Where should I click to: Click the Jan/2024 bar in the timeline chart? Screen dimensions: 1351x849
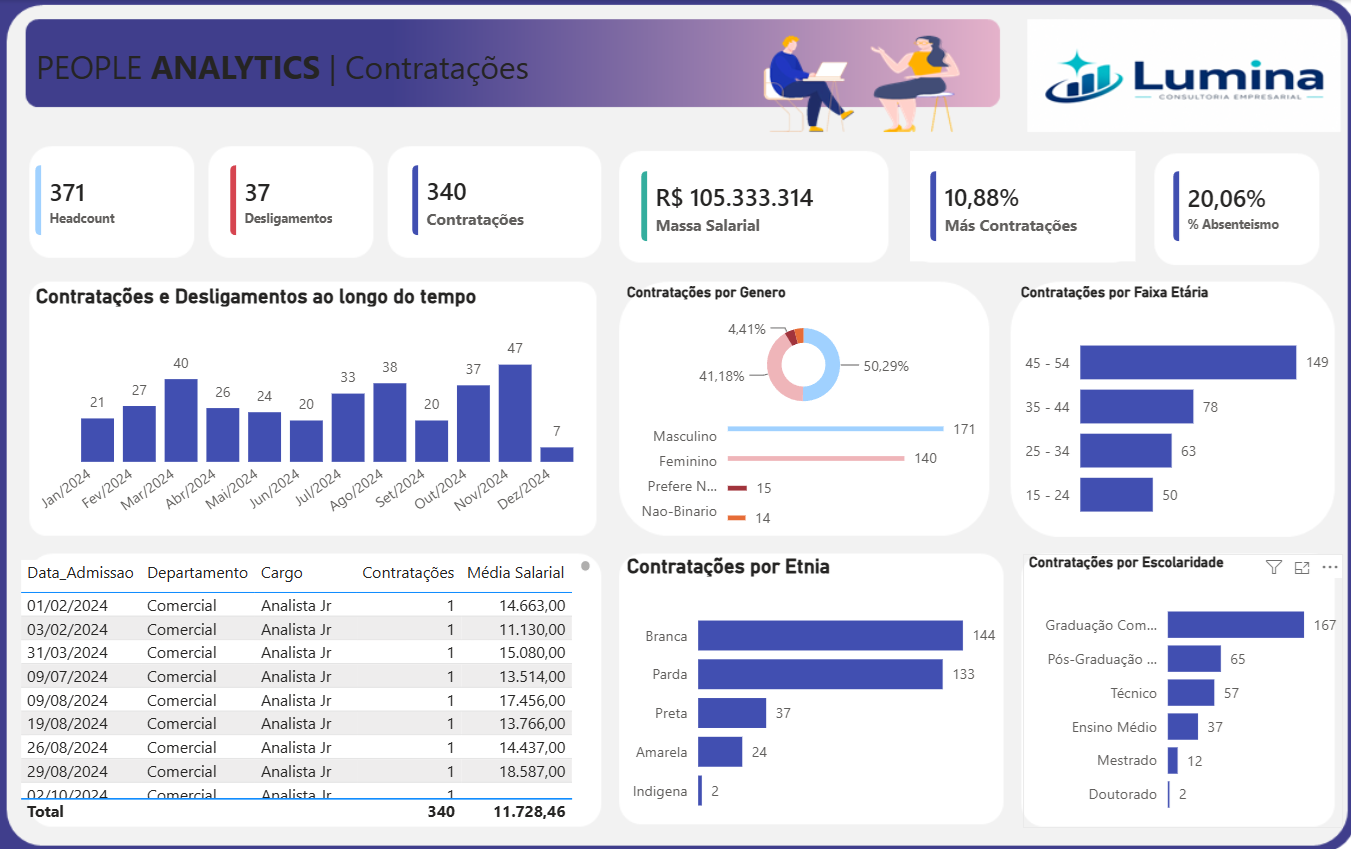[x=97, y=440]
